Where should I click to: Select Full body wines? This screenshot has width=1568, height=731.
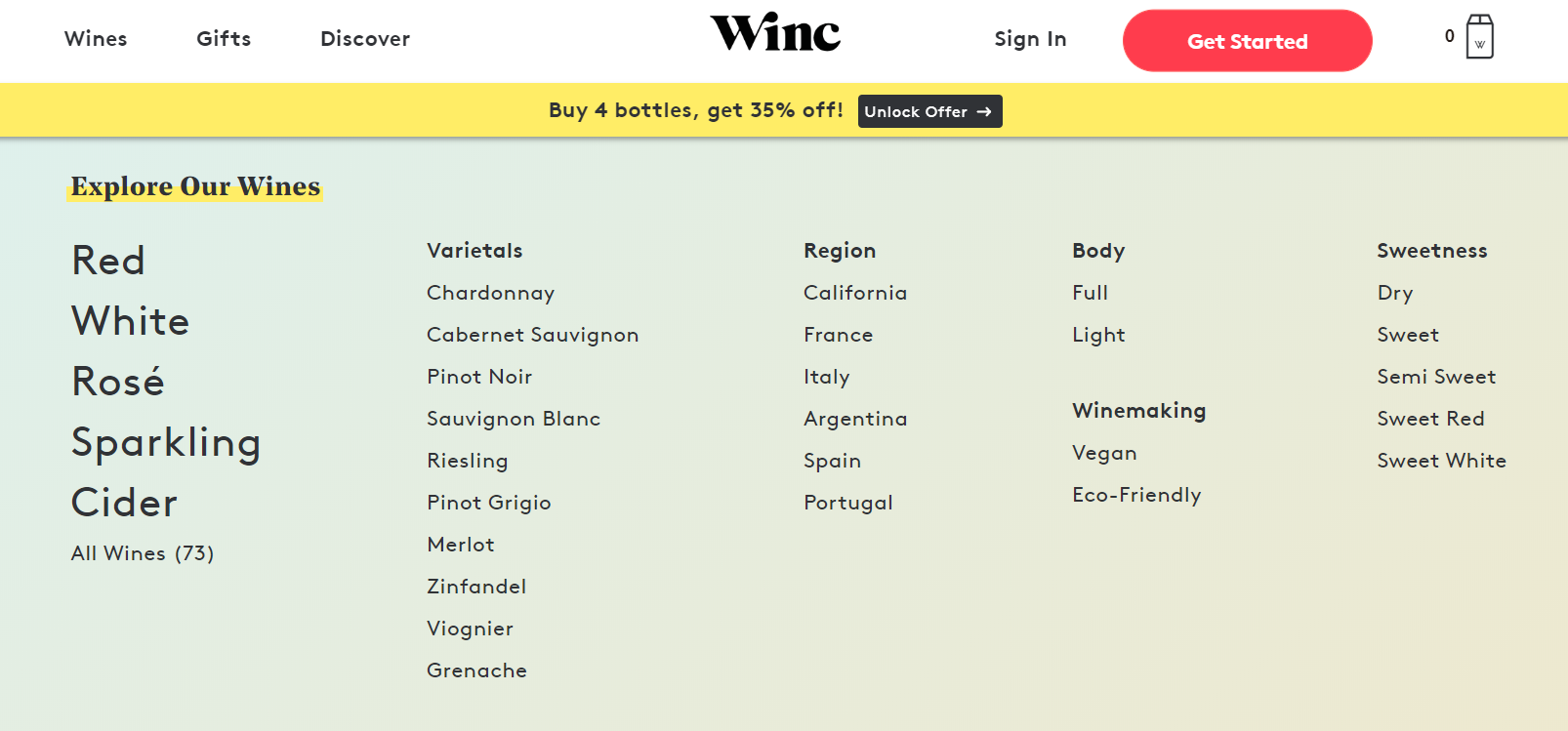tap(1090, 293)
